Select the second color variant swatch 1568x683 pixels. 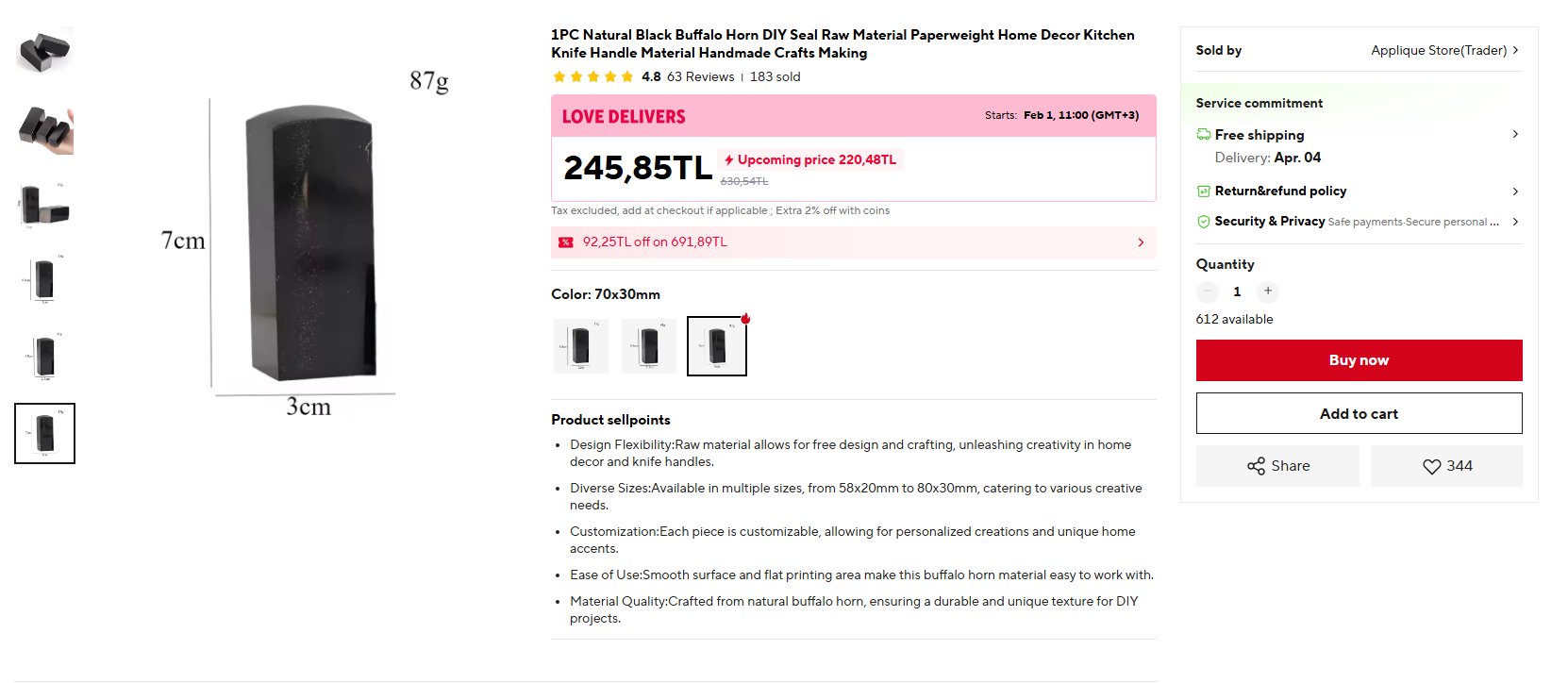point(648,346)
